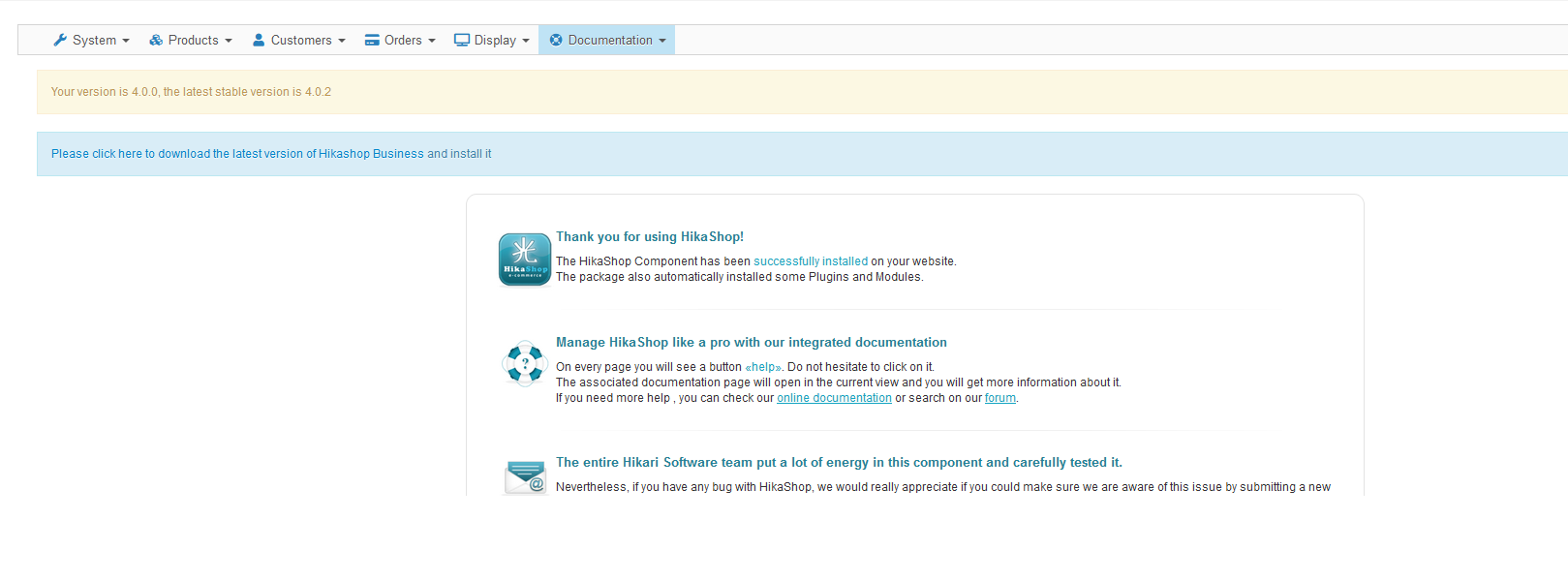
Task: Click the envelope email icon
Action: pyautogui.click(x=526, y=477)
